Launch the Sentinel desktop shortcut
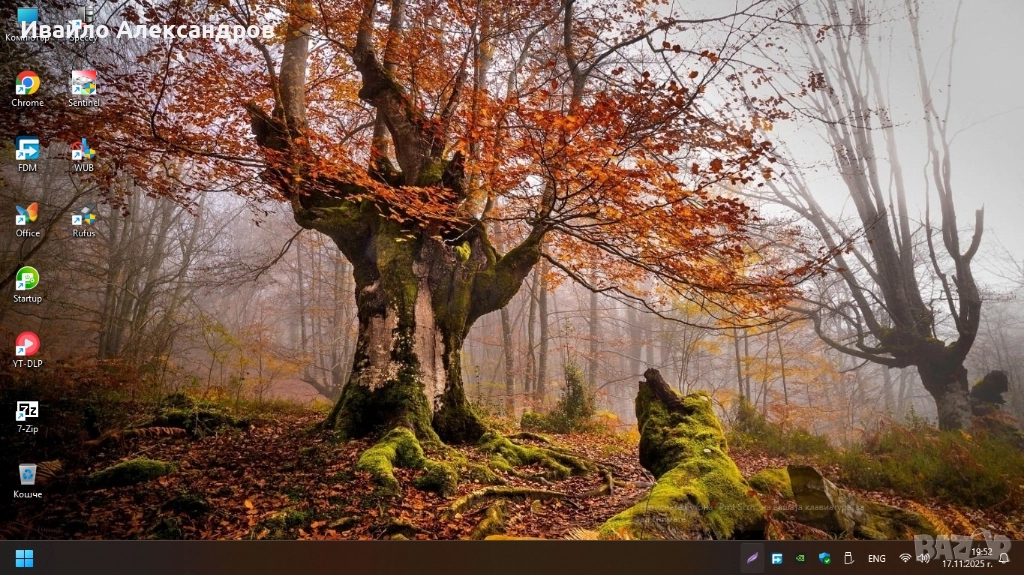Image resolution: width=1024 pixels, height=575 pixels. [x=84, y=84]
